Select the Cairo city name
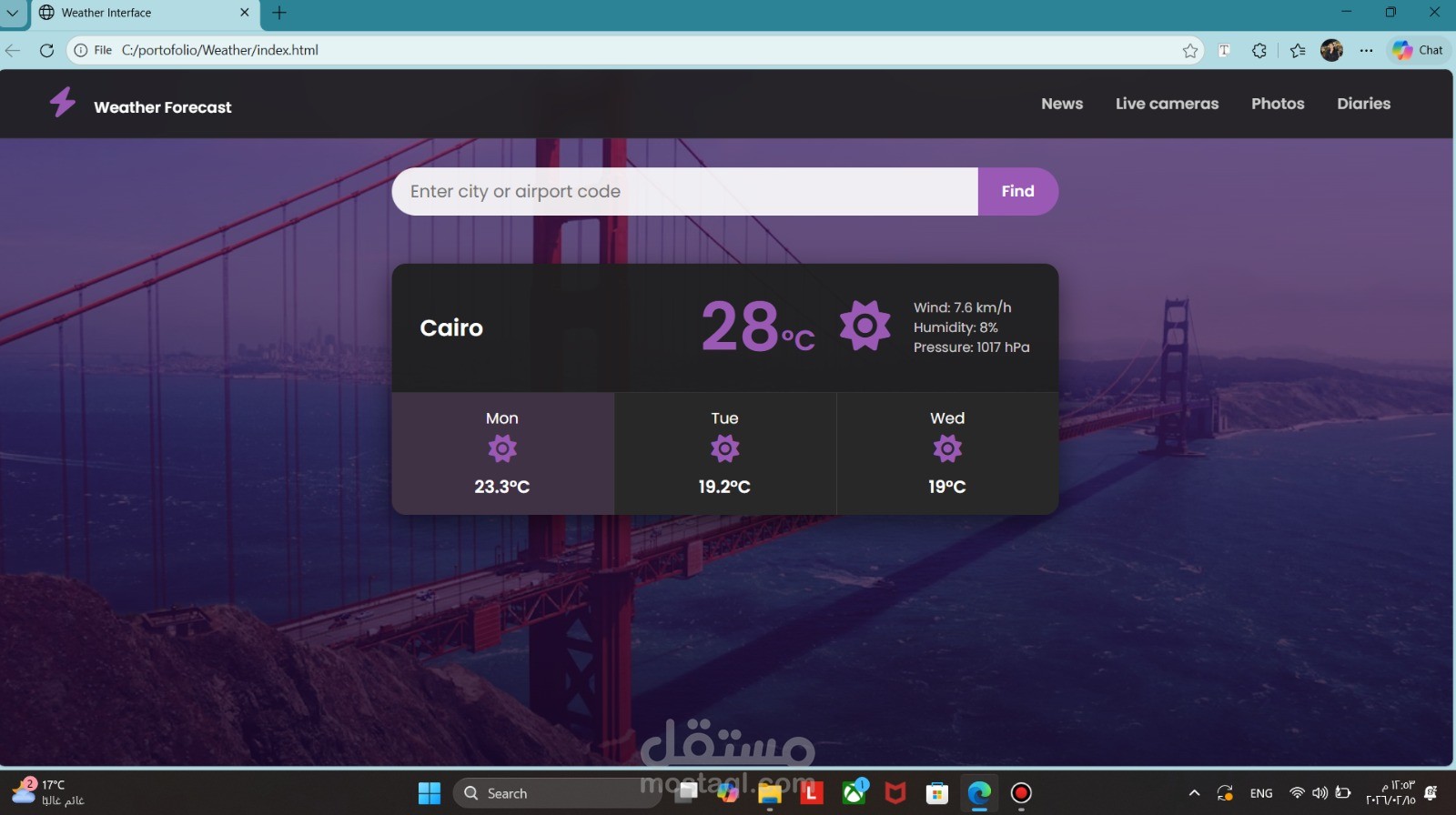This screenshot has height=815, width=1456. click(x=451, y=327)
